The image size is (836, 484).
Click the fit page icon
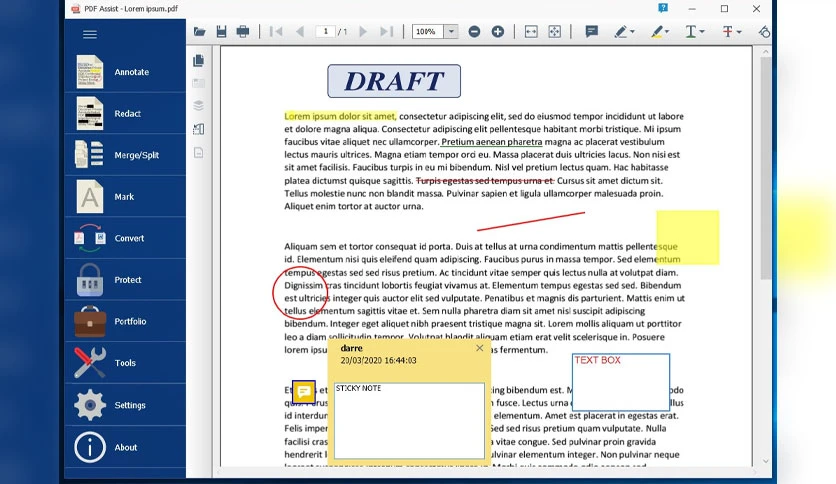(x=554, y=31)
